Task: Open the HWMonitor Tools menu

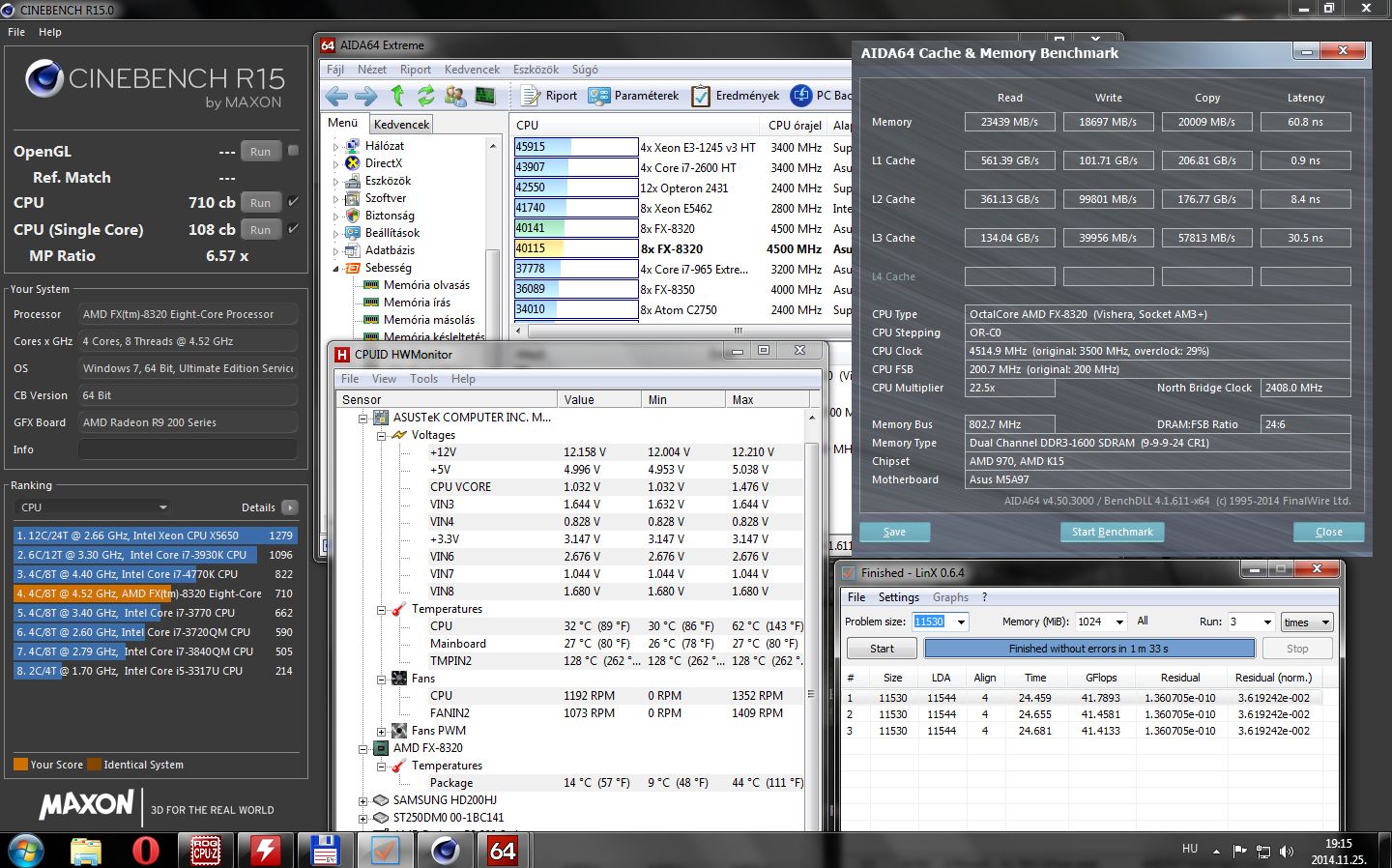Action: pos(423,379)
